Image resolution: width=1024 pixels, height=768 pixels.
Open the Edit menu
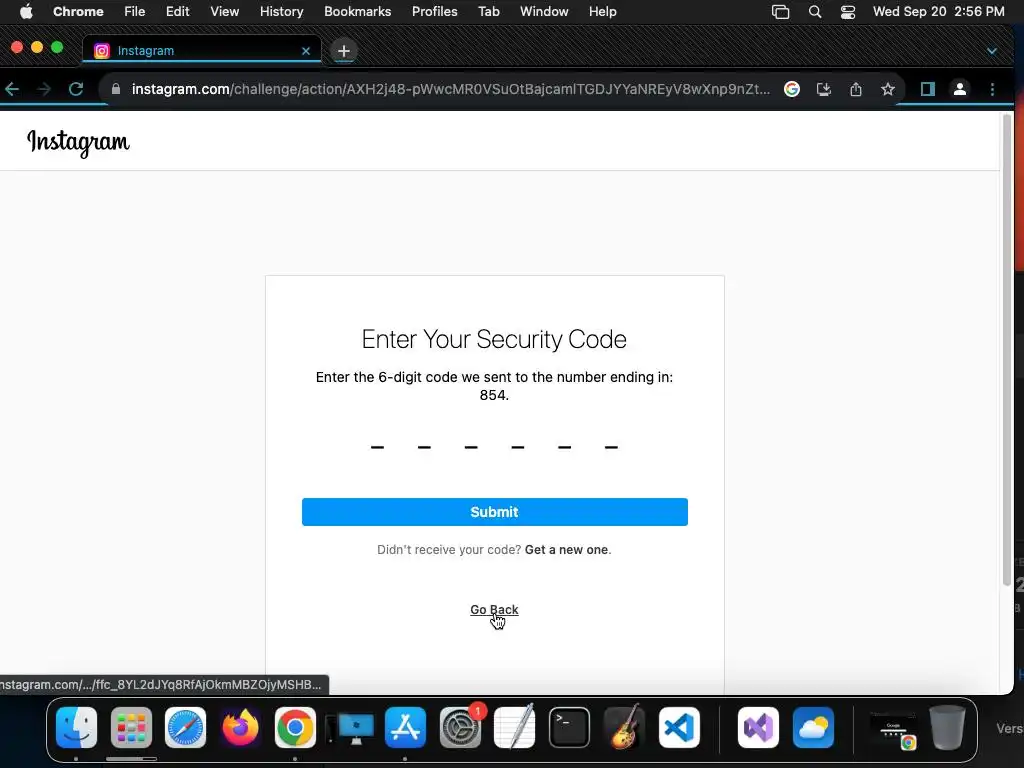click(177, 11)
